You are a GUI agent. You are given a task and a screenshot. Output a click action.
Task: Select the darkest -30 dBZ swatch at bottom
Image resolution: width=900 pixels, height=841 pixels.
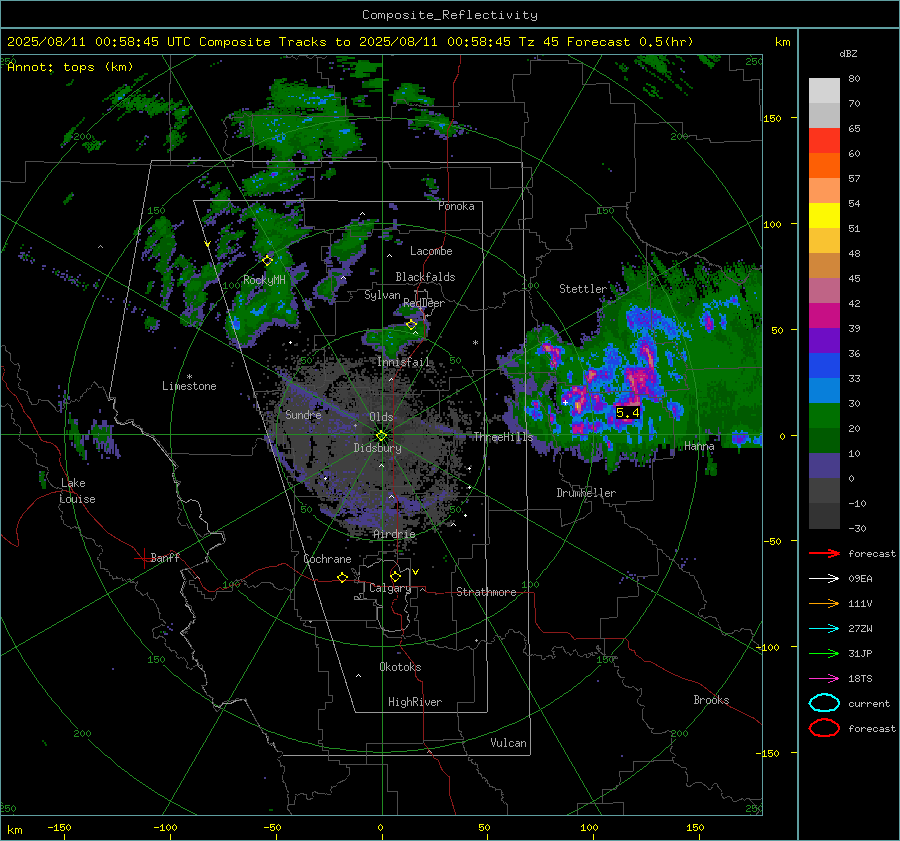tap(824, 516)
